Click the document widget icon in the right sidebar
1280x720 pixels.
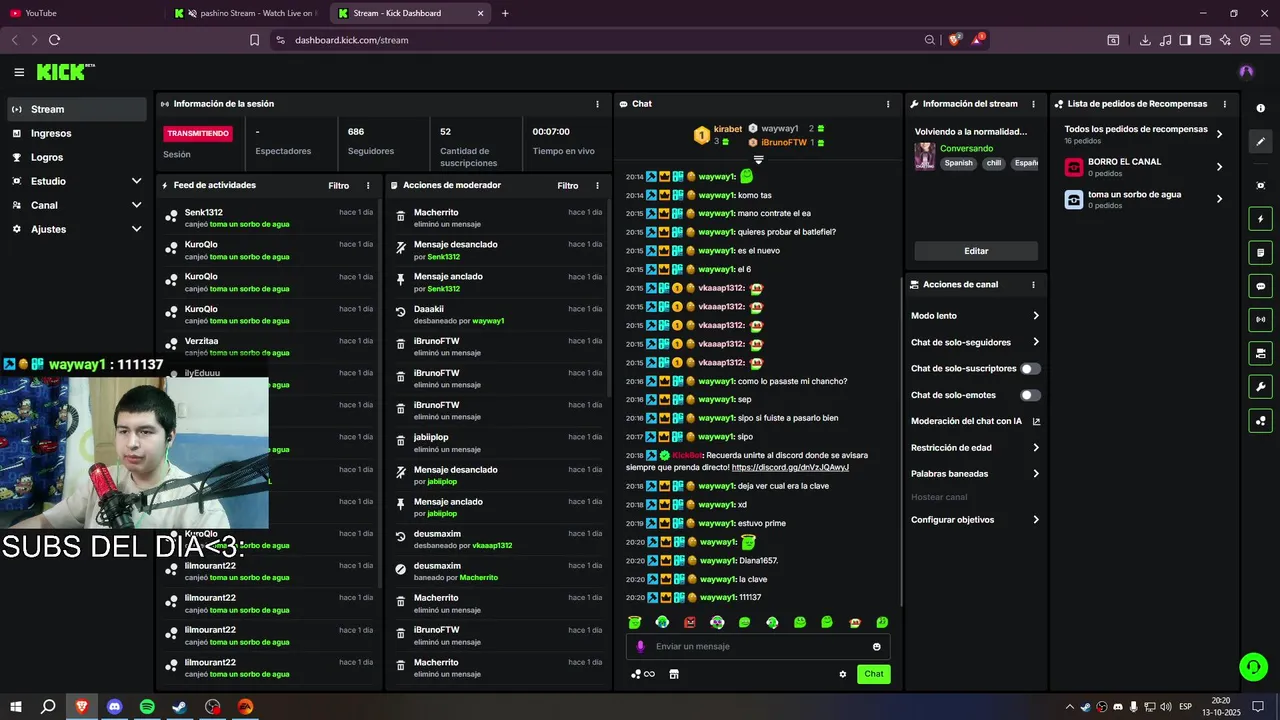point(1260,252)
